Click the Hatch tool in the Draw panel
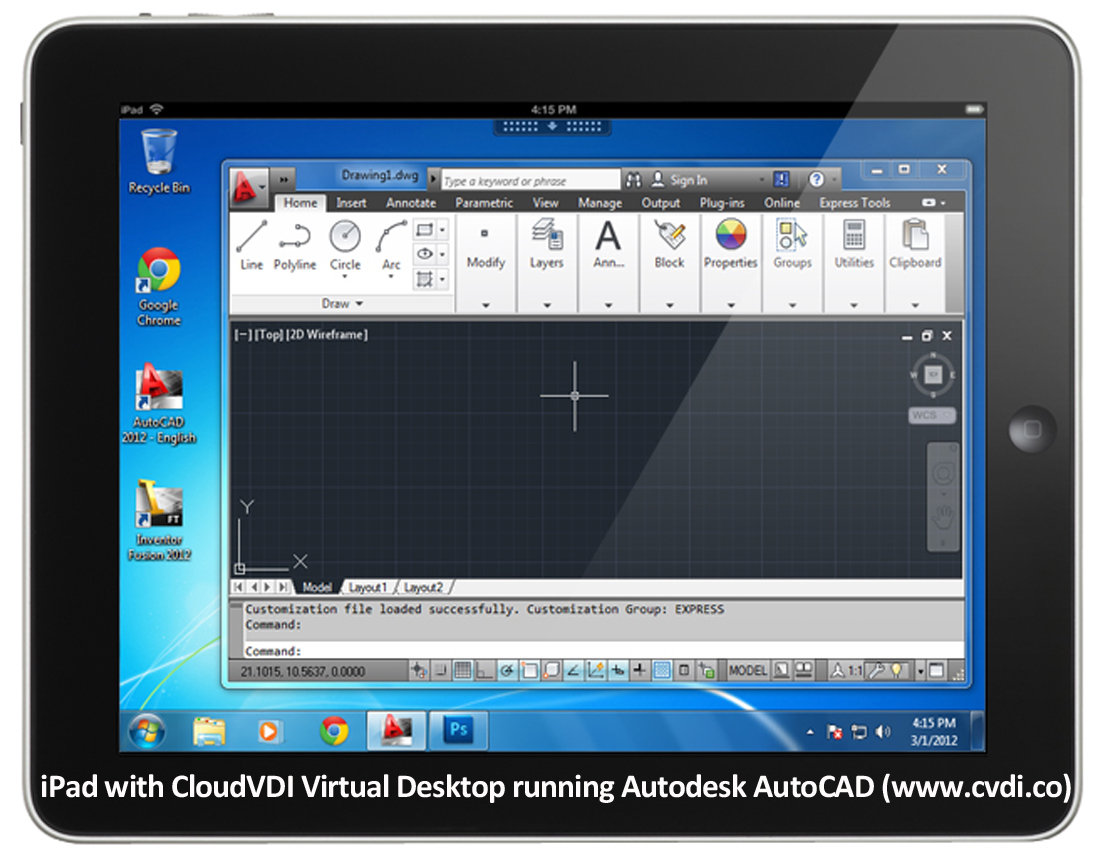 click(x=424, y=278)
